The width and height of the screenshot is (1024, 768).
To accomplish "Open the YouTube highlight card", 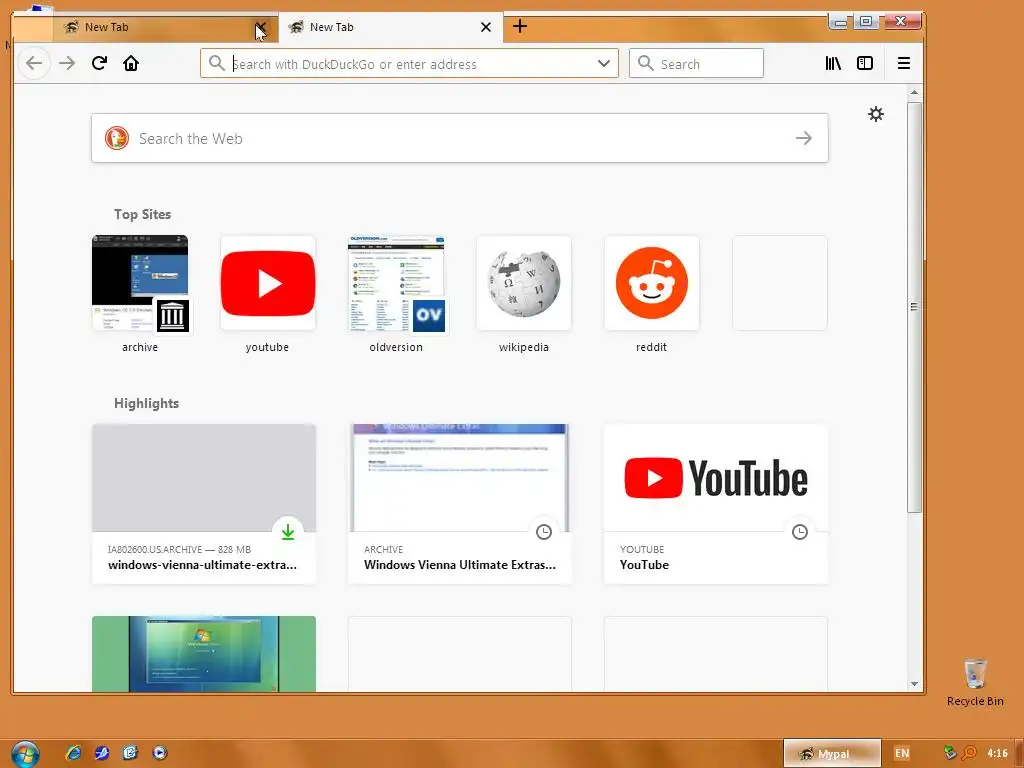I will (716, 504).
